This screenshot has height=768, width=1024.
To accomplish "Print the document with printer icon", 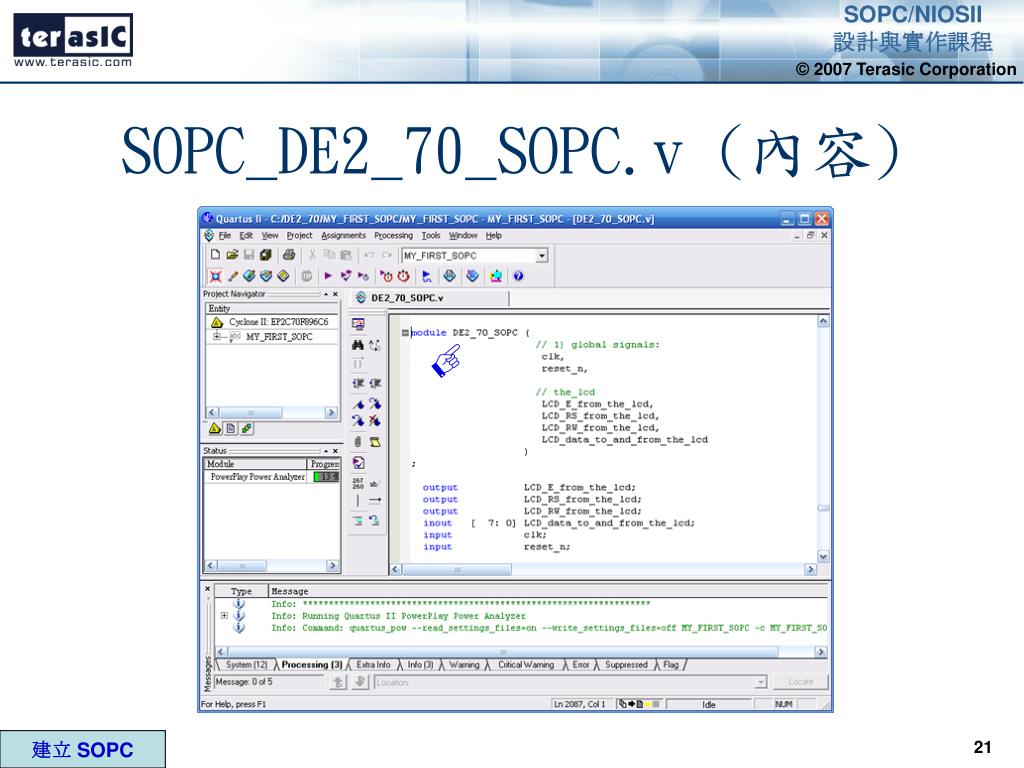I will click(x=289, y=255).
